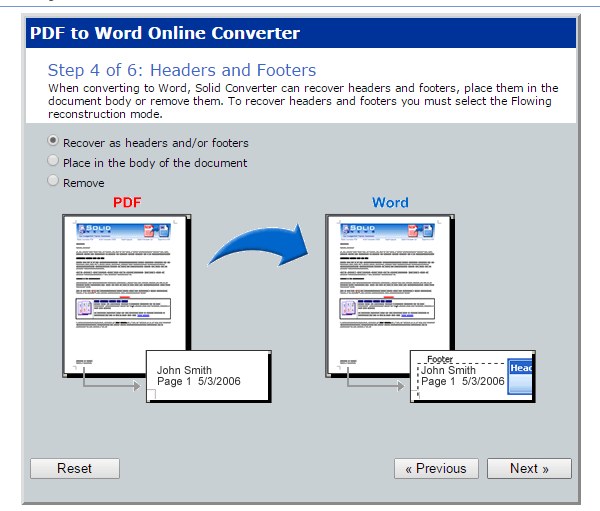Go back with the Previous button
600x511 pixels.
(435, 468)
